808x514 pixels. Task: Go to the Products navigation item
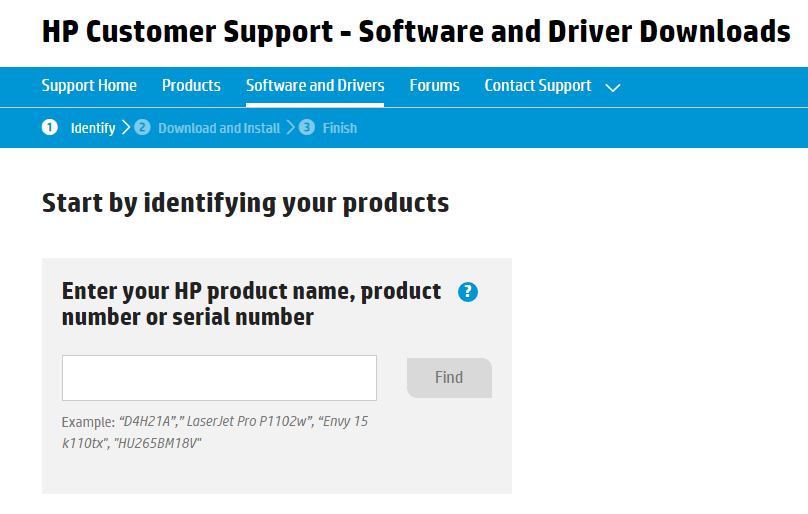click(191, 86)
